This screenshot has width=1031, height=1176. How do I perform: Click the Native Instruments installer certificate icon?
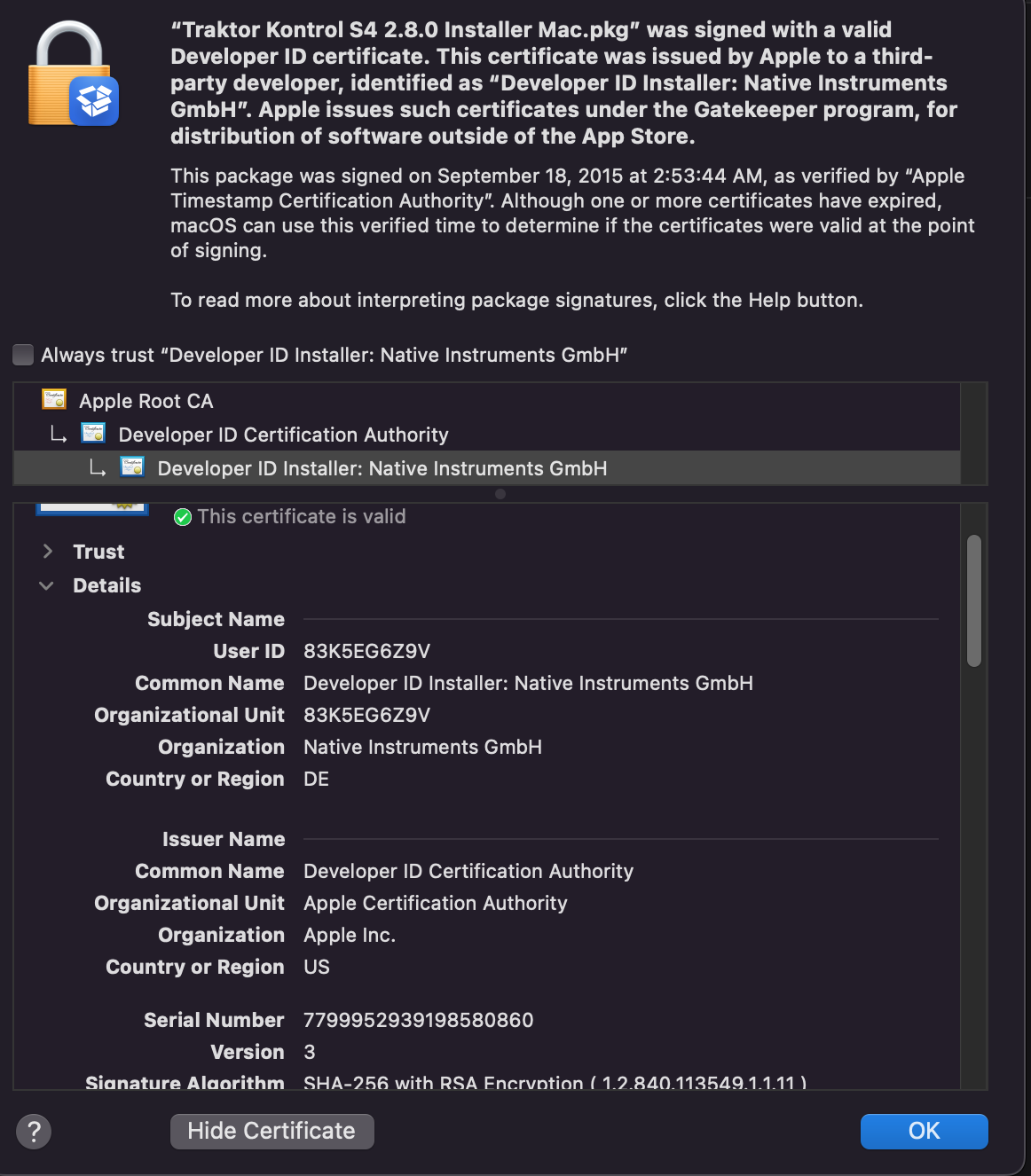click(132, 467)
